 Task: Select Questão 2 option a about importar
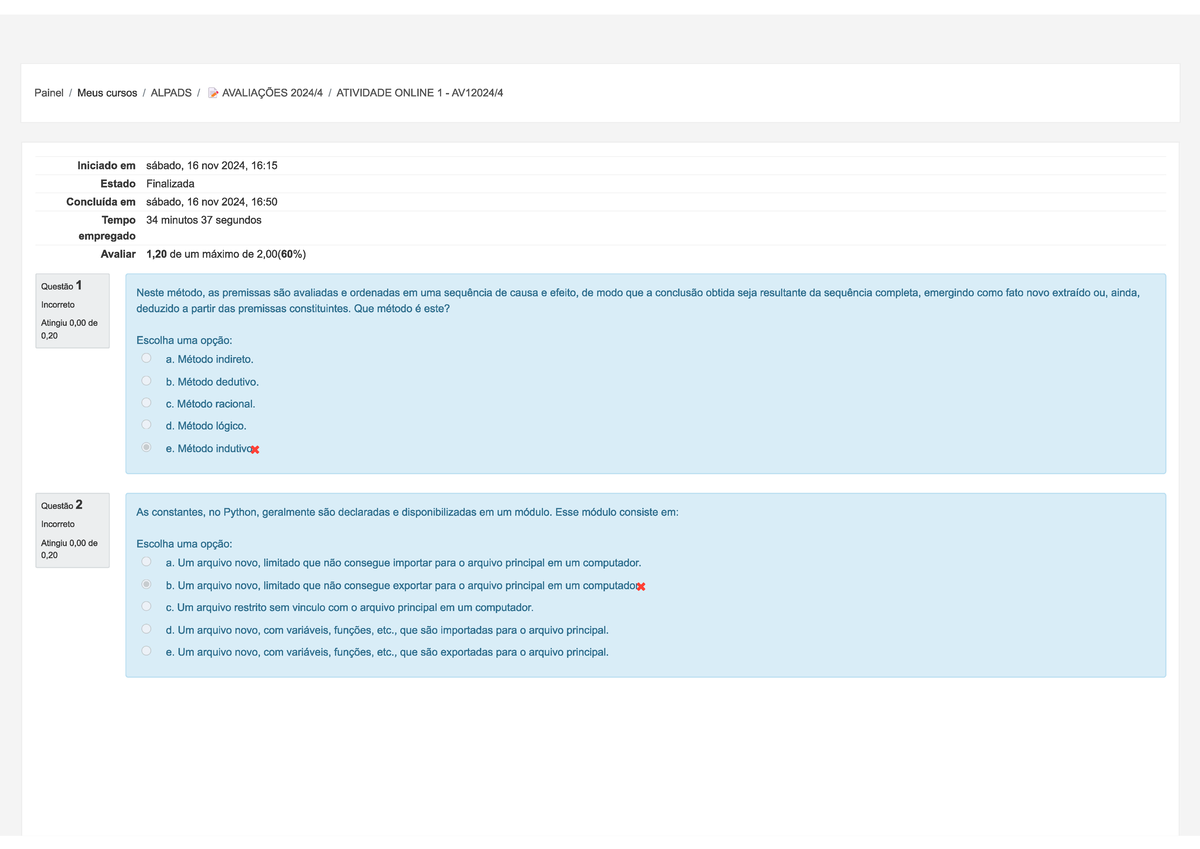pos(147,562)
